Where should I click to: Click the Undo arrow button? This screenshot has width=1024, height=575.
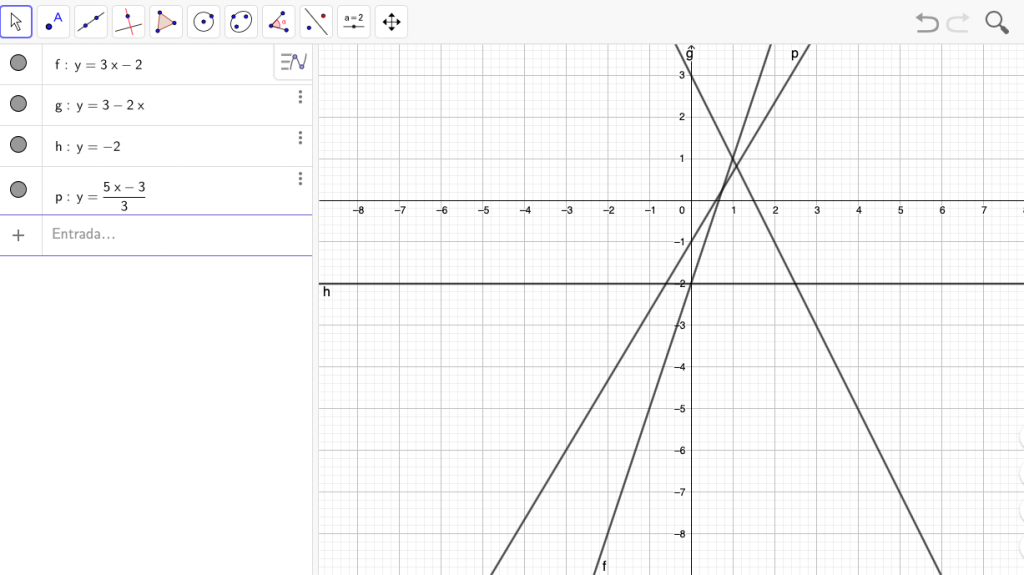click(927, 22)
